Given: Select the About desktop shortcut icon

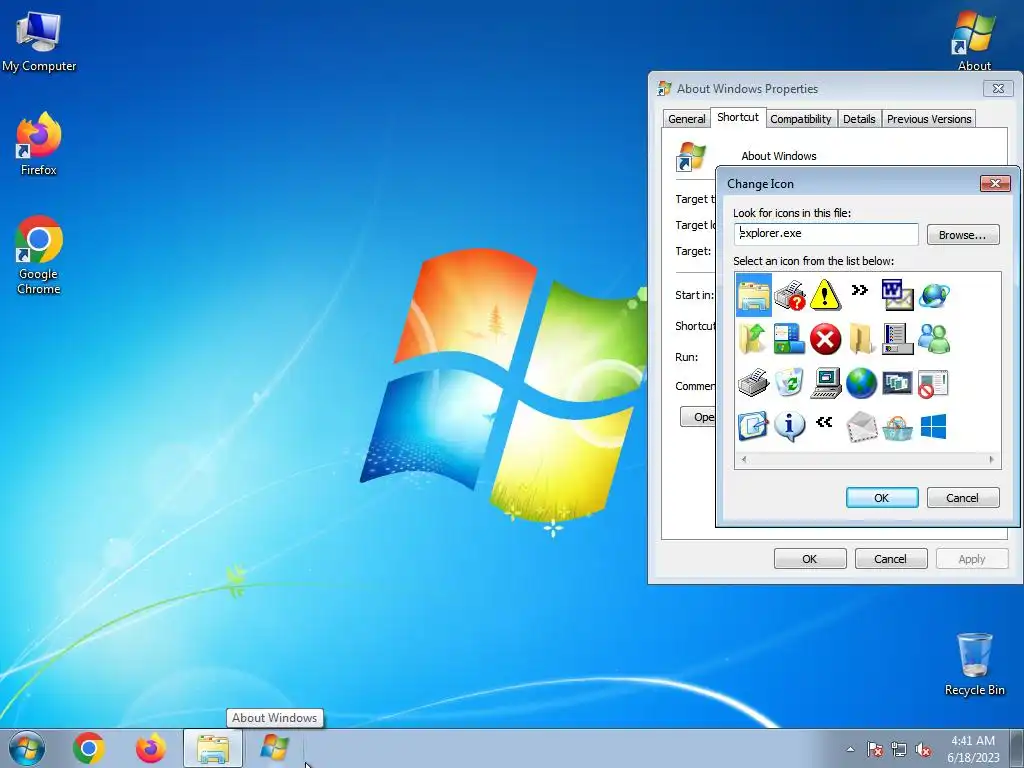Looking at the screenshot, I should [974, 40].
